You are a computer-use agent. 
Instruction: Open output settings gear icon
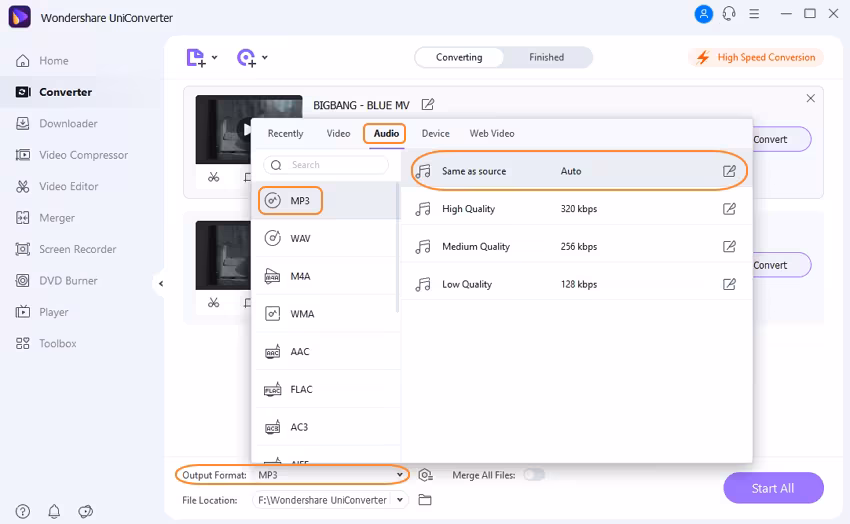426,475
